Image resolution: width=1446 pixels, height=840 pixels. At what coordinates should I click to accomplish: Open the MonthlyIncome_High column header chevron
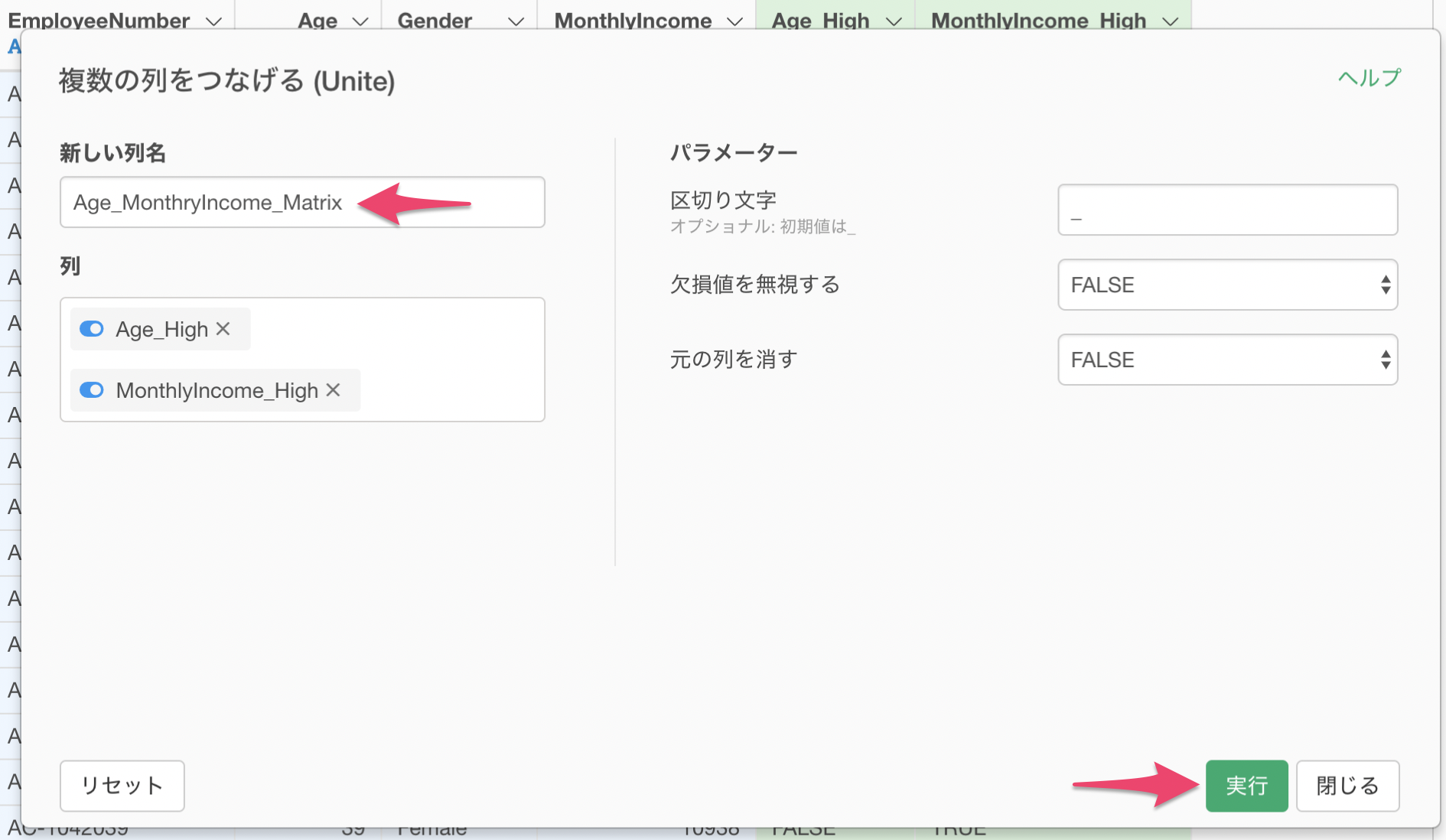(1170, 21)
